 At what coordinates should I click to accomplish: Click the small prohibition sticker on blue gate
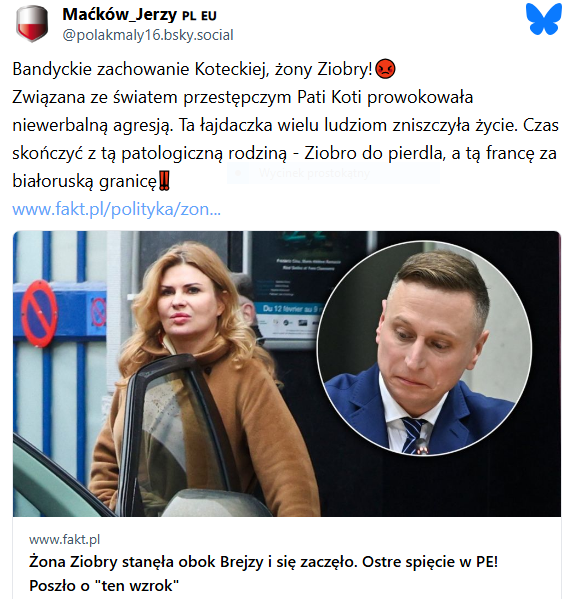click(98, 312)
